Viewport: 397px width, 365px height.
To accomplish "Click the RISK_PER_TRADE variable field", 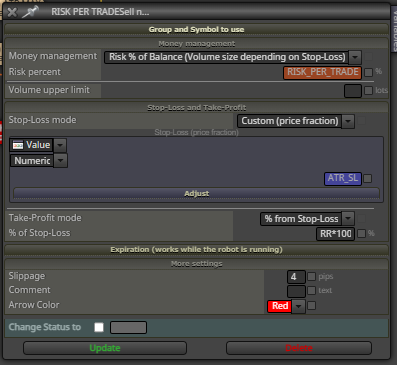I will pos(322,72).
